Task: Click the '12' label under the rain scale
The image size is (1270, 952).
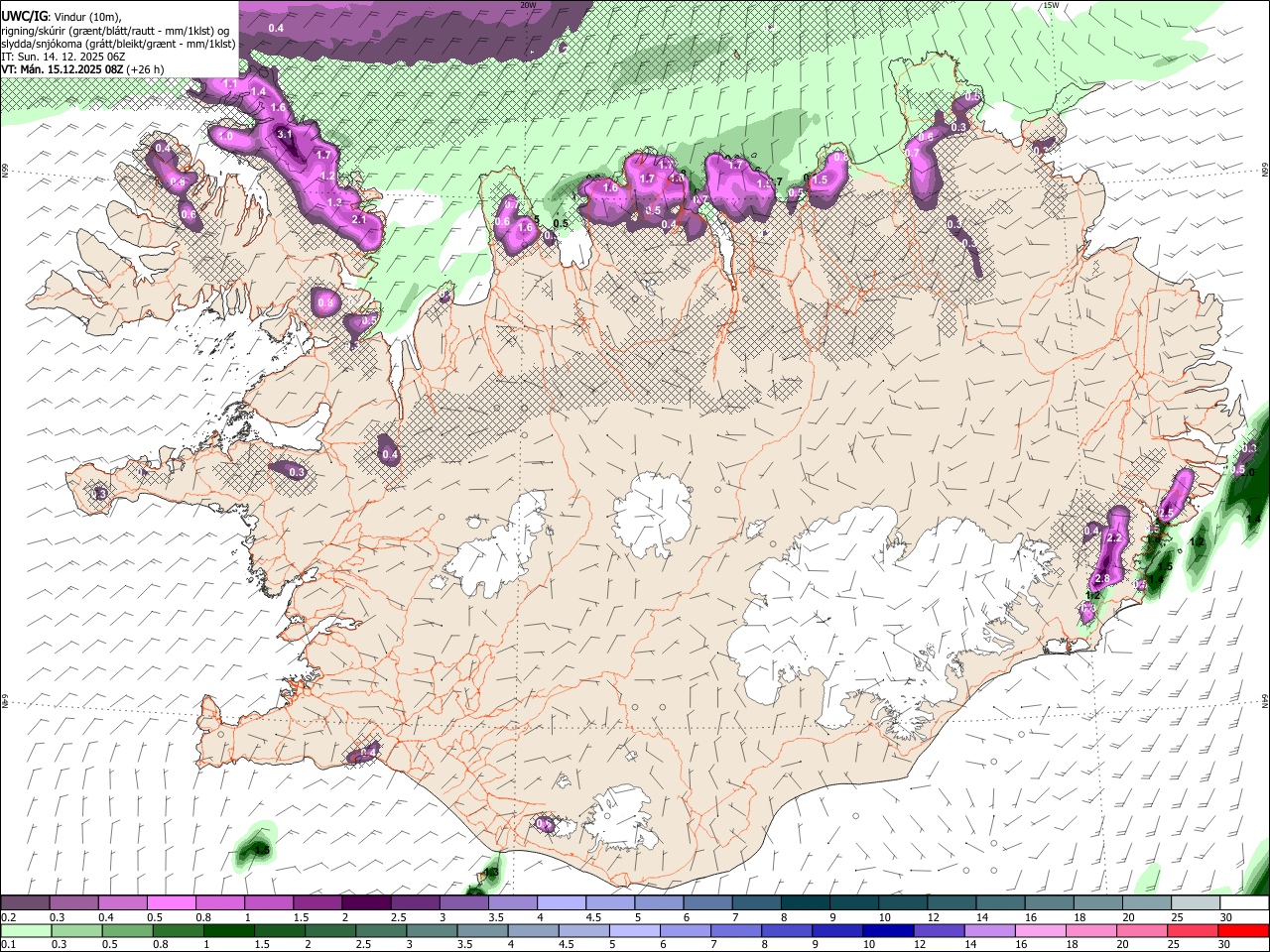Action: (x=920, y=945)
